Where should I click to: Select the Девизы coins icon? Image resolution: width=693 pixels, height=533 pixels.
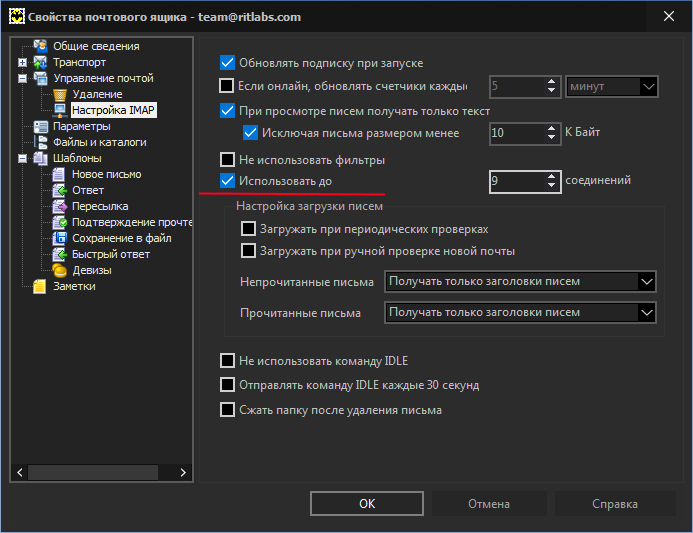click(60, 270)
